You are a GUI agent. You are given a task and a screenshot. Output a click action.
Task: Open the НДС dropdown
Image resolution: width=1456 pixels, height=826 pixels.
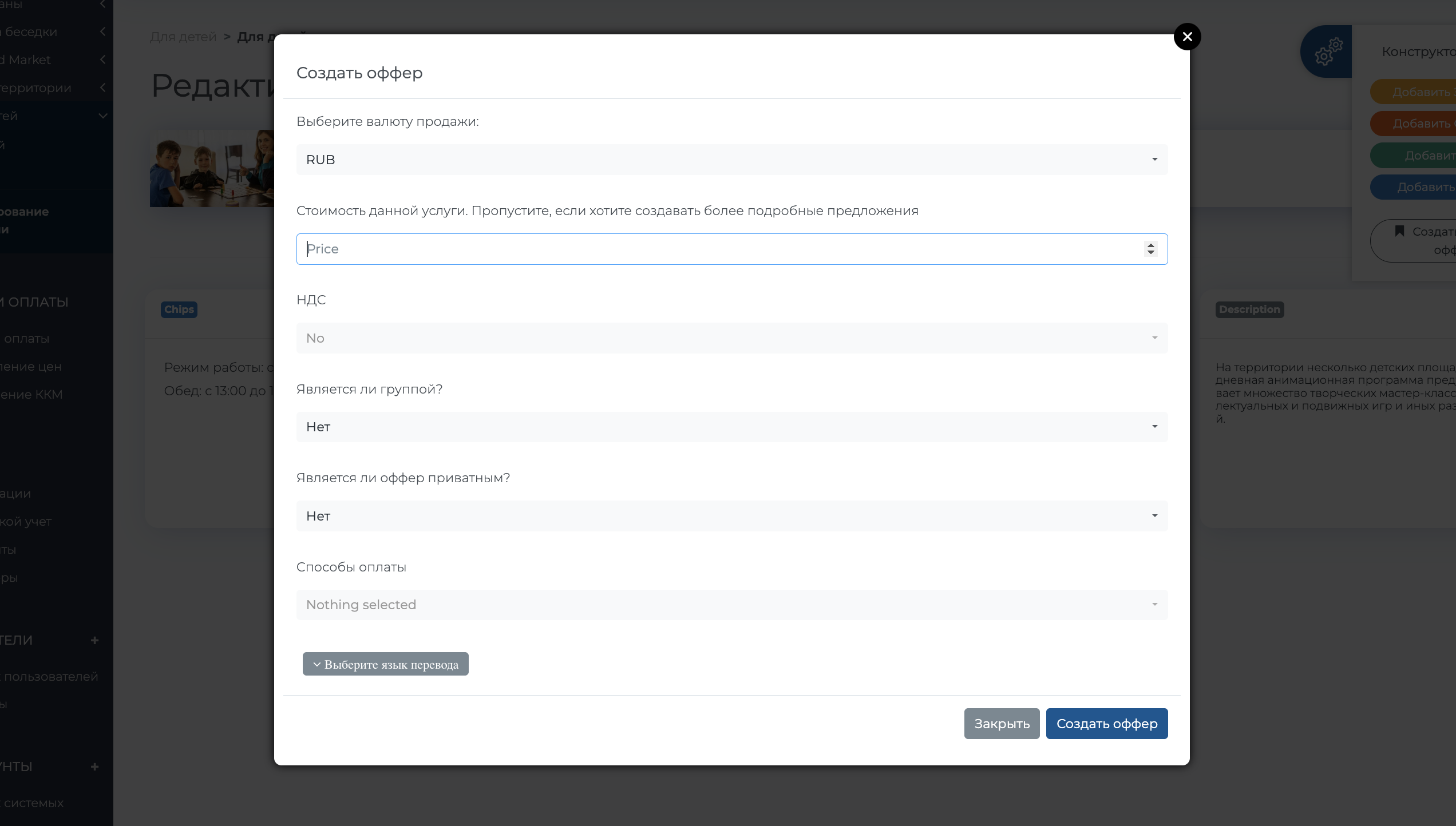(x=731, y=338)
